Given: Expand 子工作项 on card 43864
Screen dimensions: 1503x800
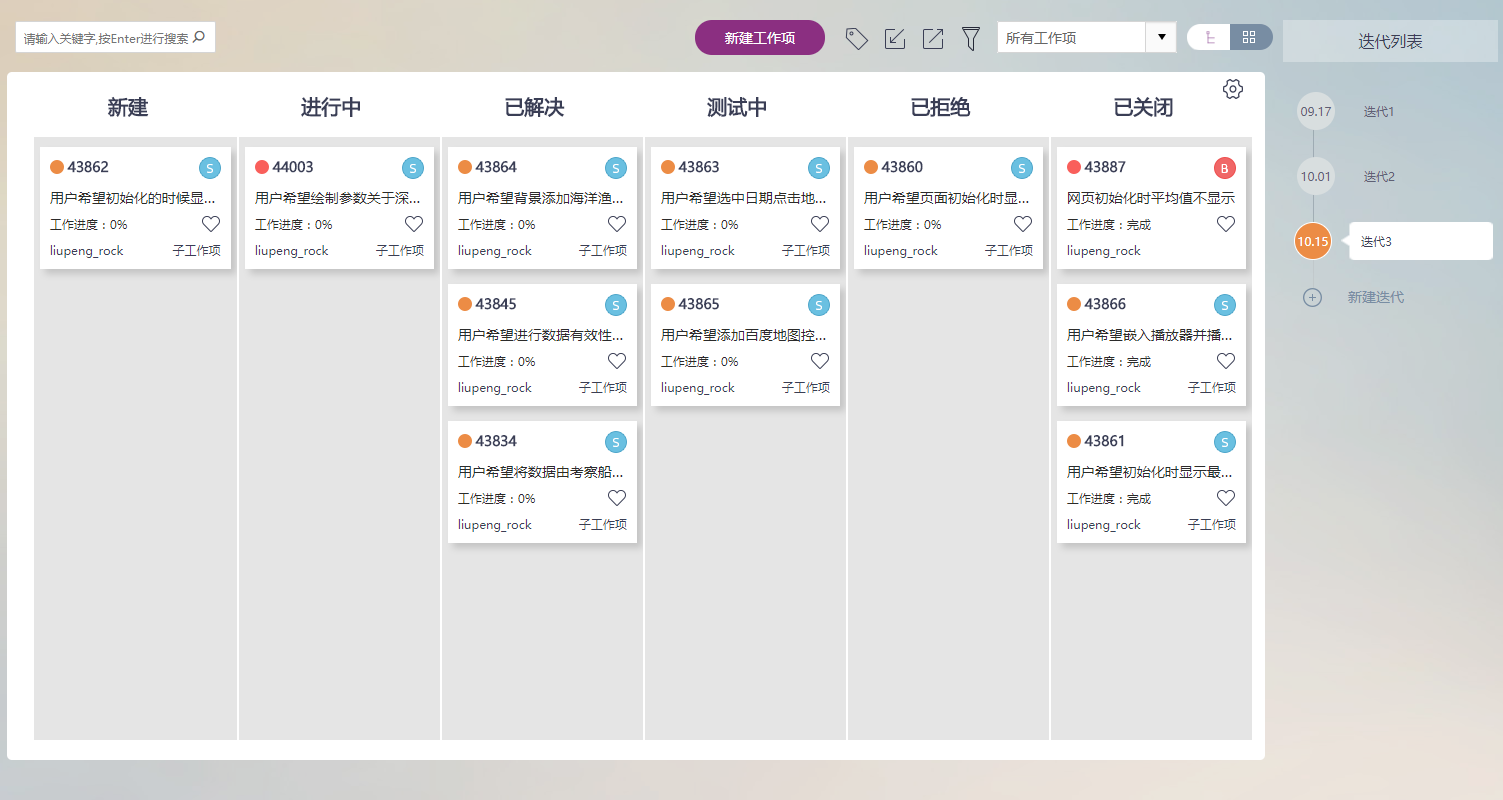Looking at the screenshot, I should coord(603,251).
